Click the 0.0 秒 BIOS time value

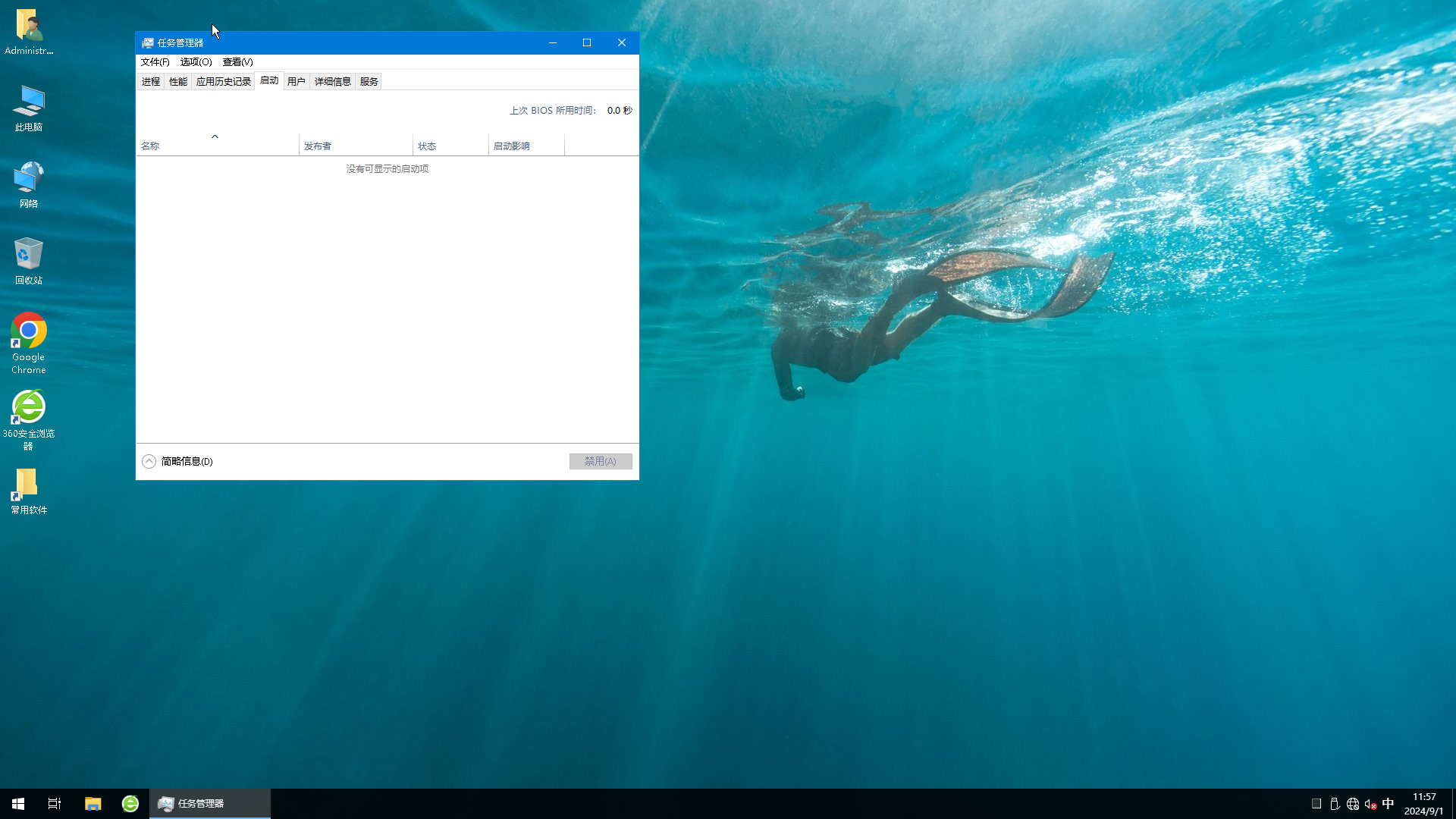(620, 111)
